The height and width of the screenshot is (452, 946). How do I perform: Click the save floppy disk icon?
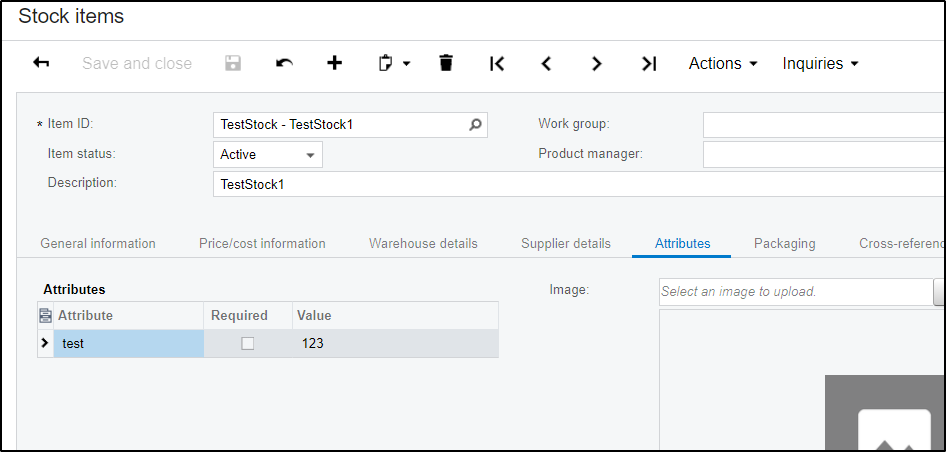pos(233,63)
